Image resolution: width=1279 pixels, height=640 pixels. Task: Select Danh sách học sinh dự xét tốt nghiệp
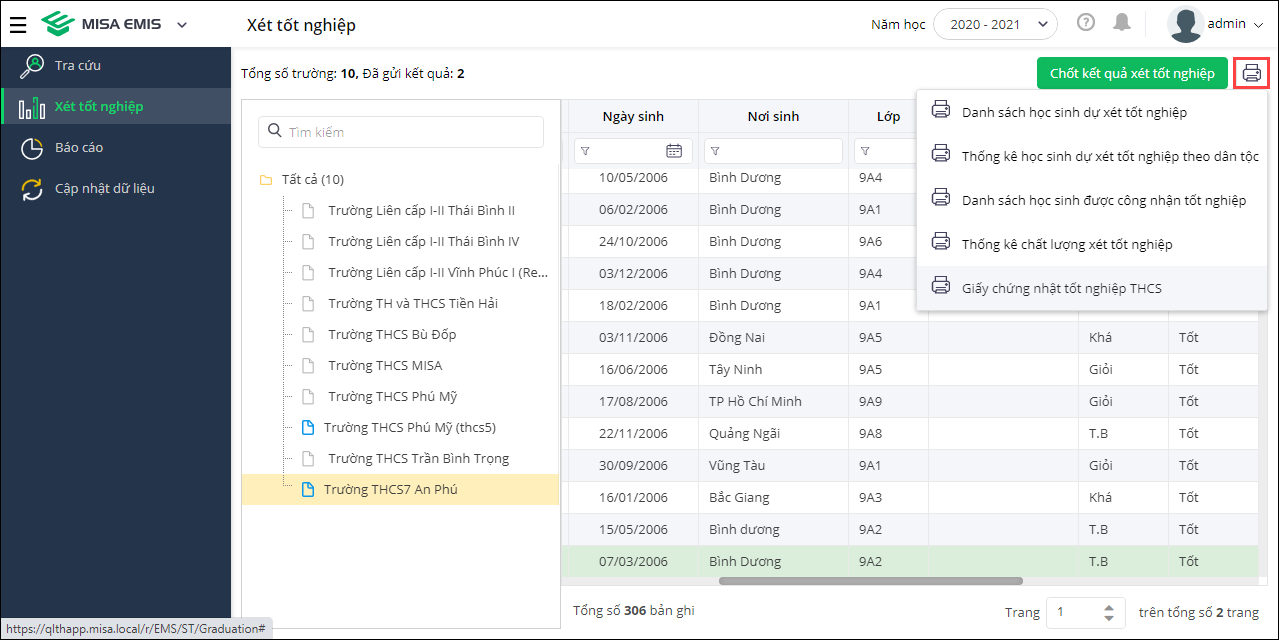(x=1074, y=113)
